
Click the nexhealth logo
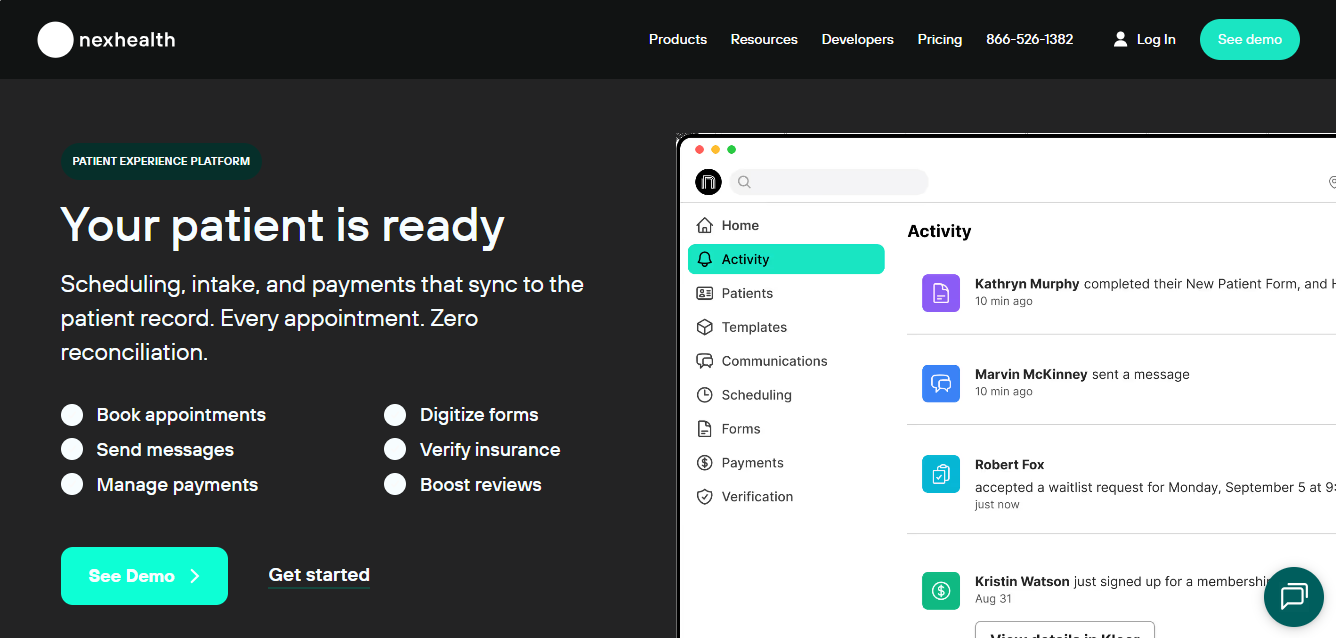[x=106, y=40]
